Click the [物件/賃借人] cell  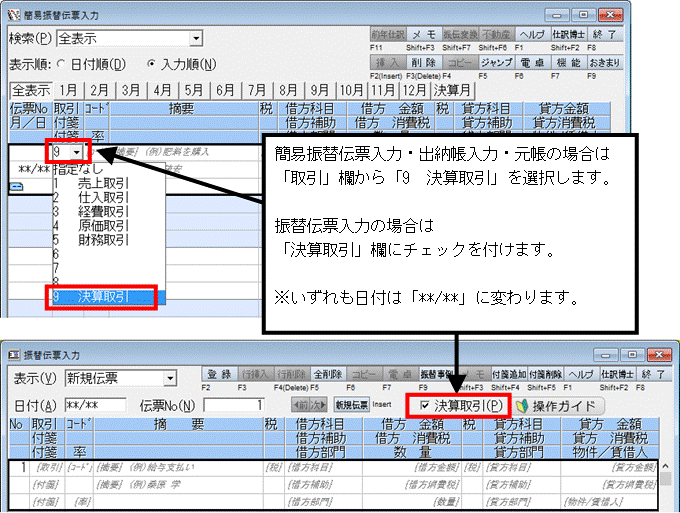(609, 502)
